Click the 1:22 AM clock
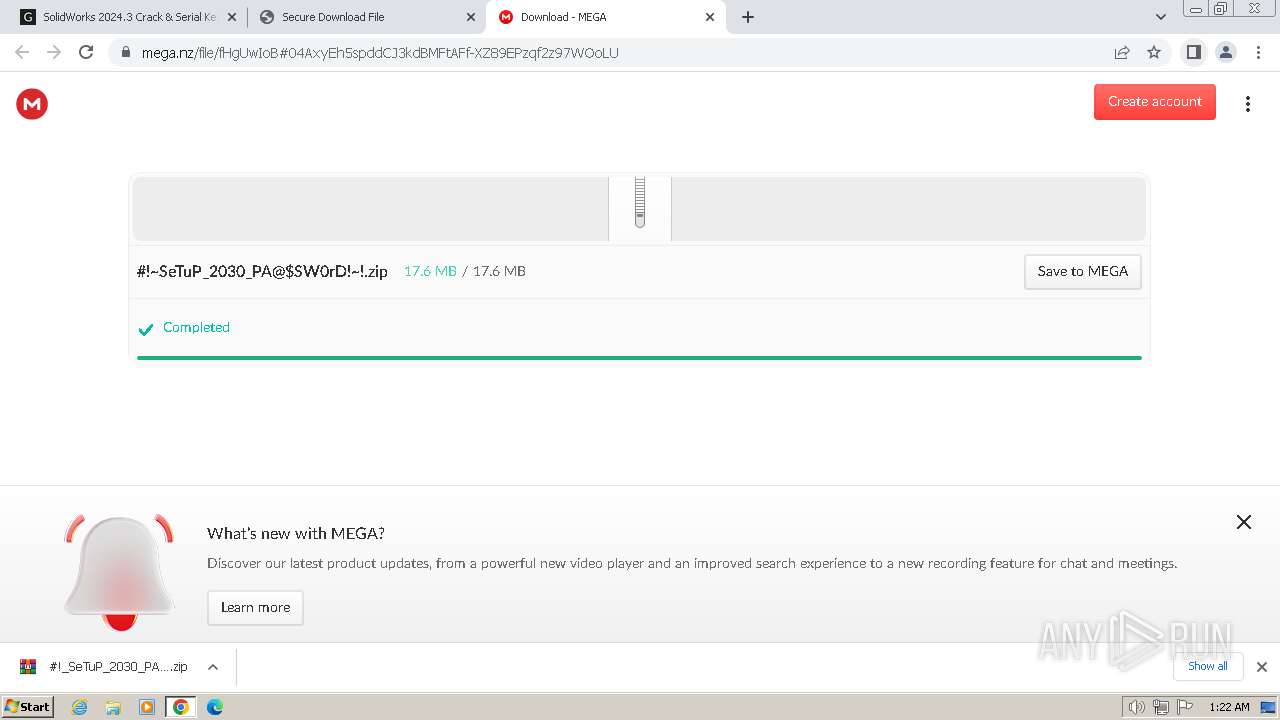 [x=1229, y=707]
